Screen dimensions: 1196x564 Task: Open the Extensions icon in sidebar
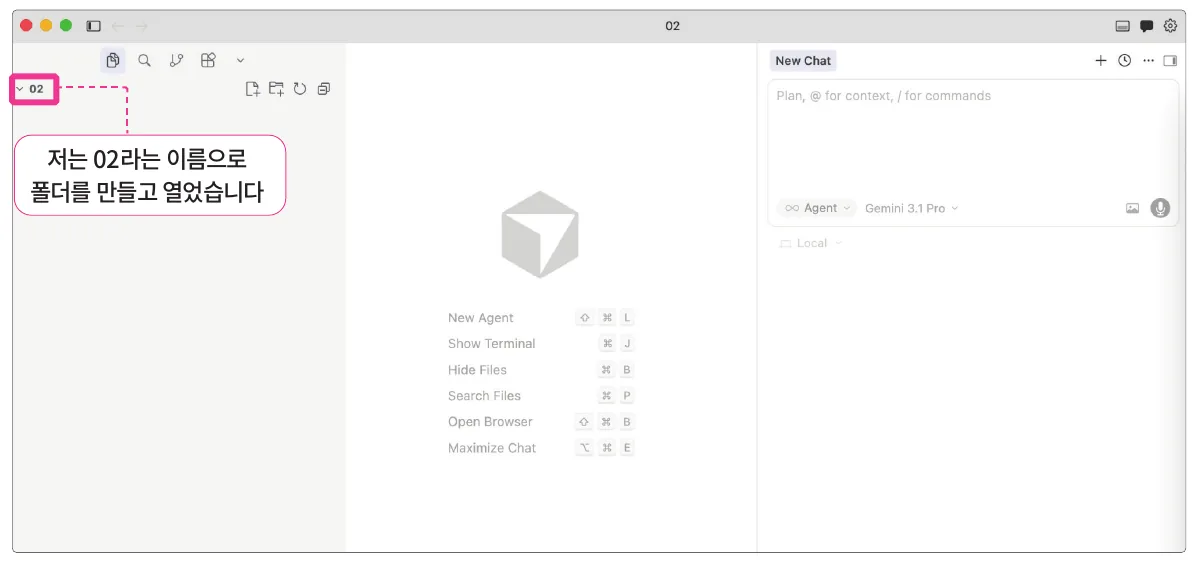point(208,60)
